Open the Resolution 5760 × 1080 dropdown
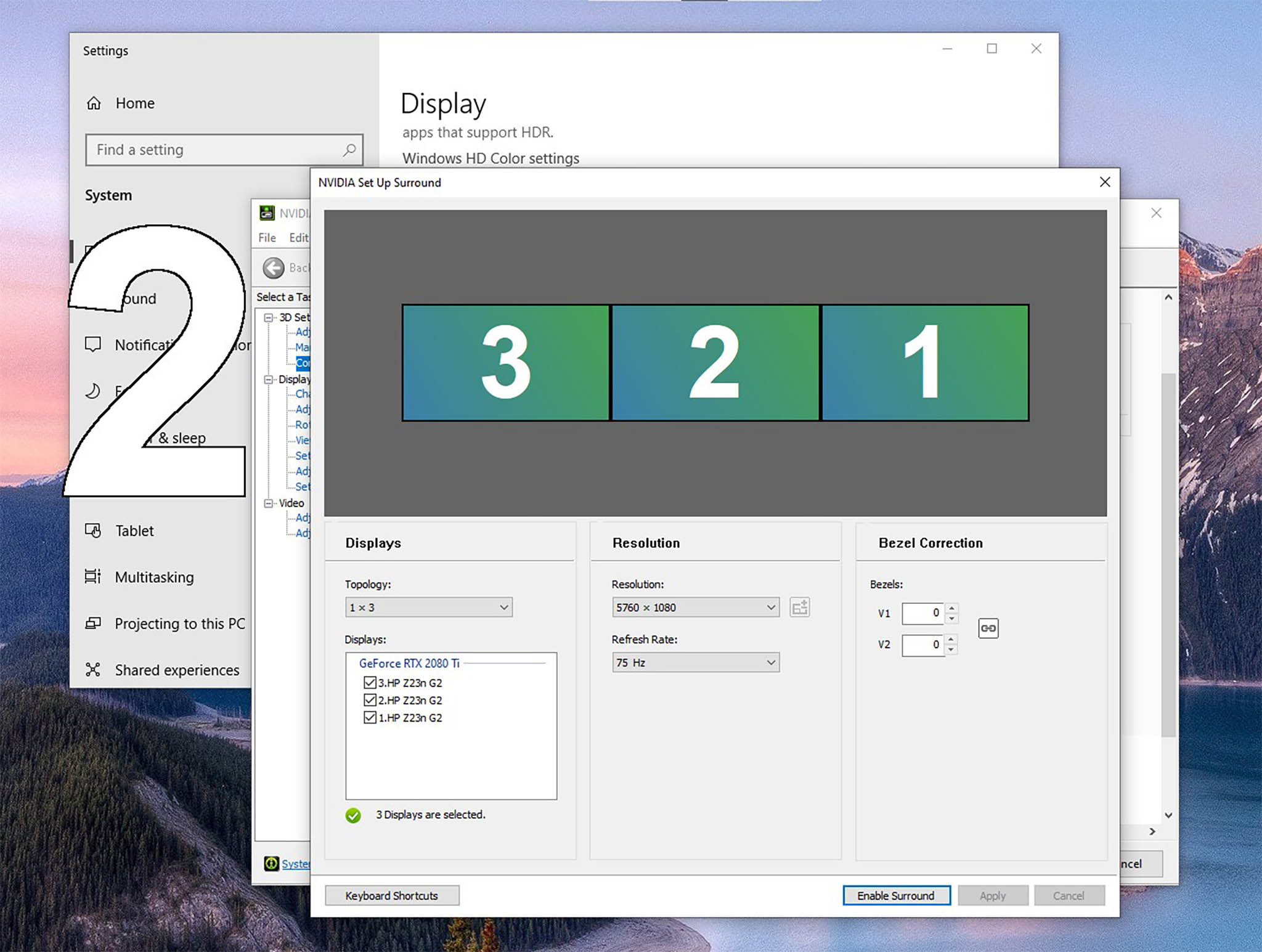Image resolution: width=1262 pixels, height=952 pixels. click(696, 608)
